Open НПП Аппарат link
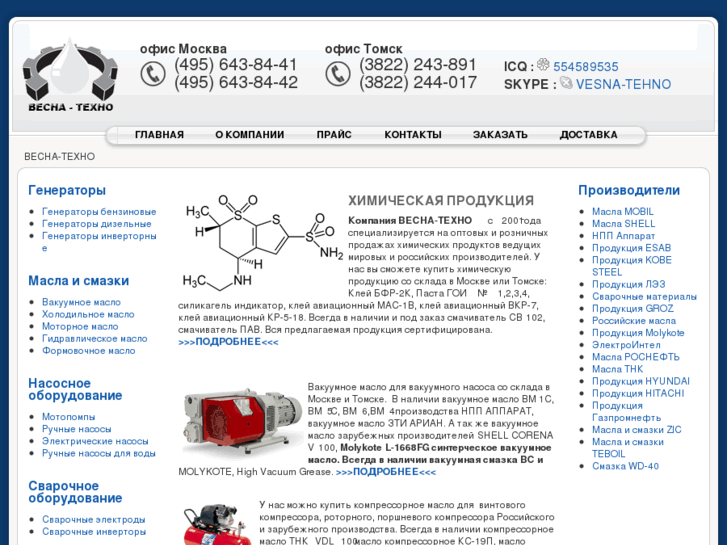The width and height of the screenshot is (727, 545). (x=624, y=236)
